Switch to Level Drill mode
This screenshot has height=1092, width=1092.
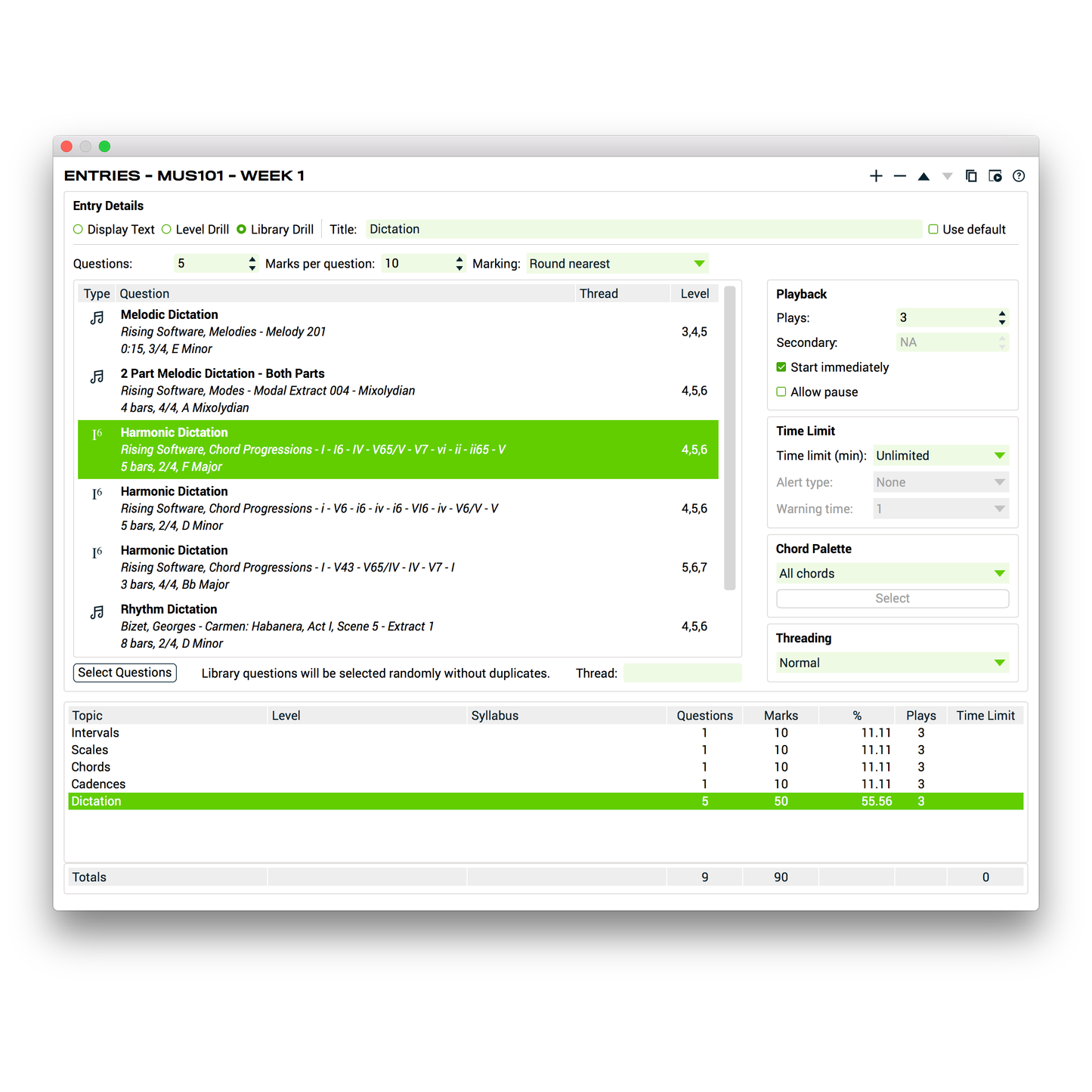[166, 229]
